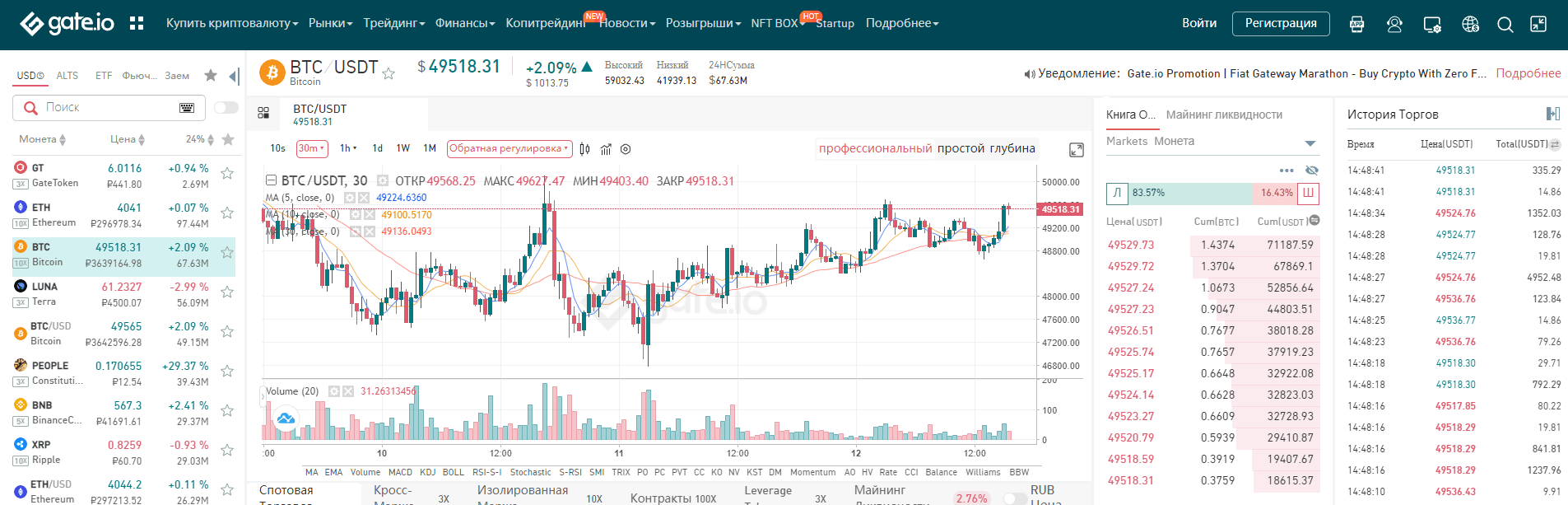Open the Финансы menu
1568x505 pixels.
click(x=465, y=23)
